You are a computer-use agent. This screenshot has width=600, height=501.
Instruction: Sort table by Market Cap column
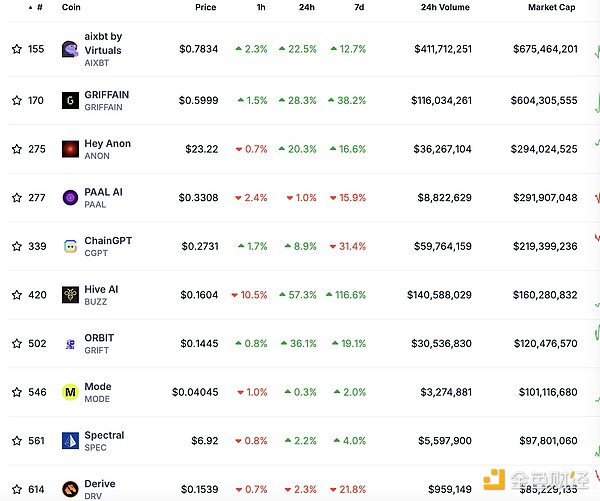click(551, 7)
